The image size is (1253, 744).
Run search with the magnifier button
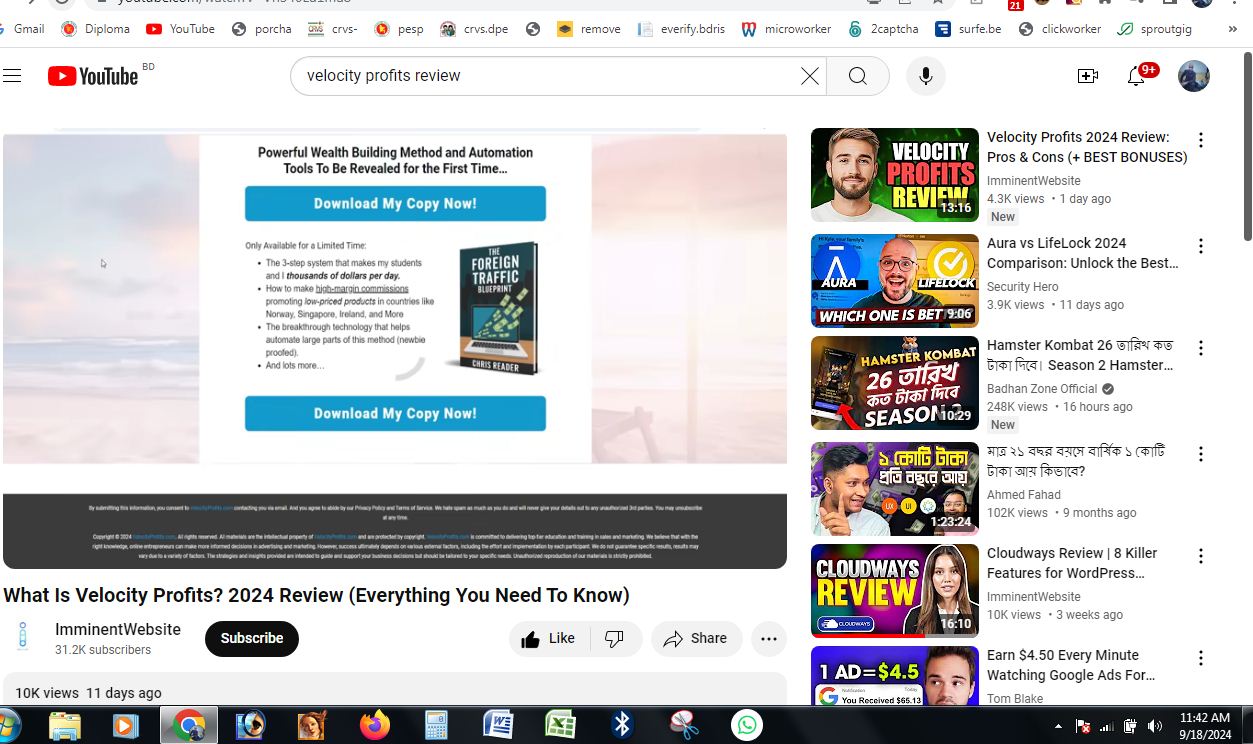click(858, 76)
